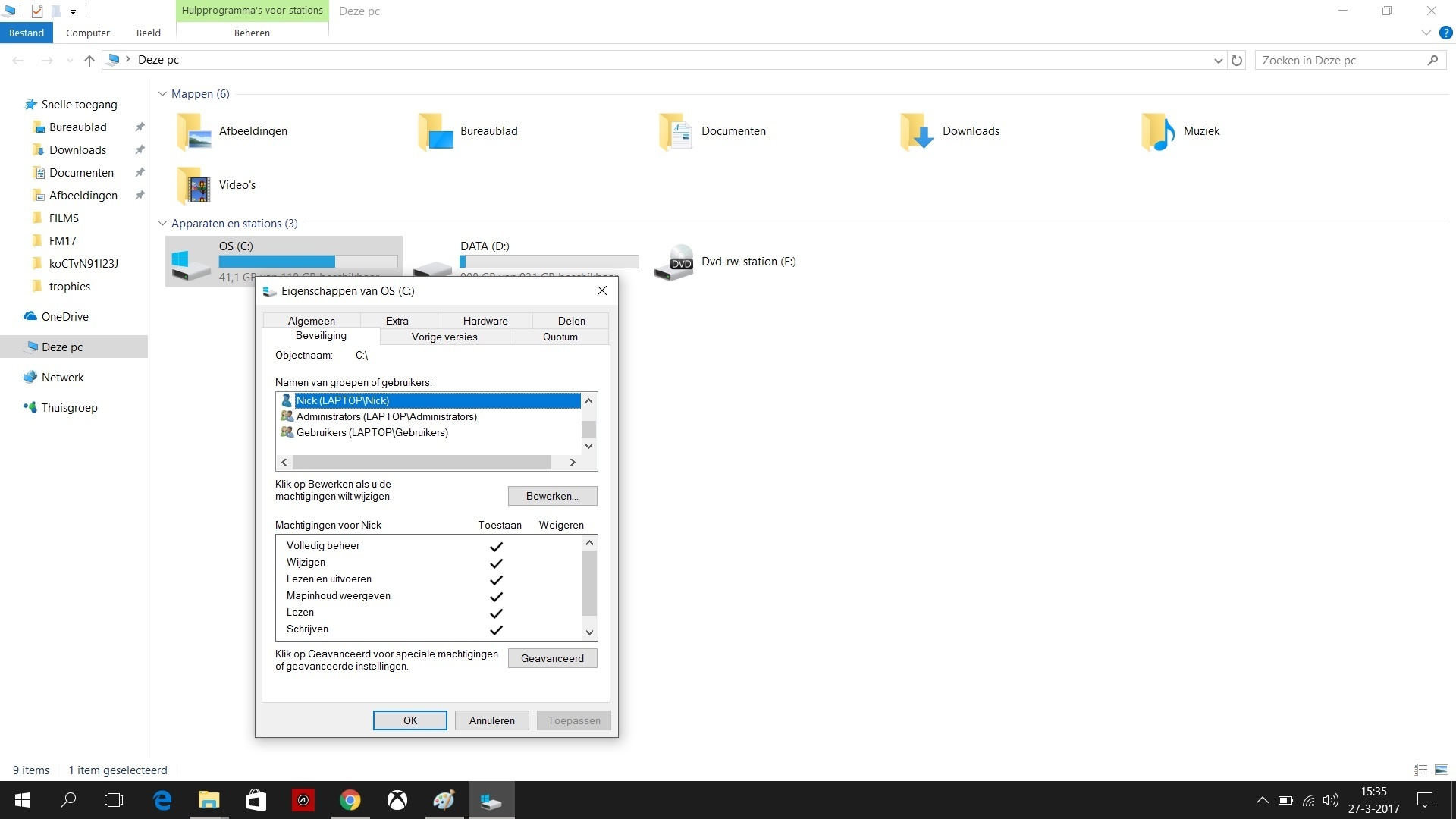Viewport: 1456px width, 819px height.
Task: Click the refresh icon next to address bar
Action: (x=1237, y=60)
